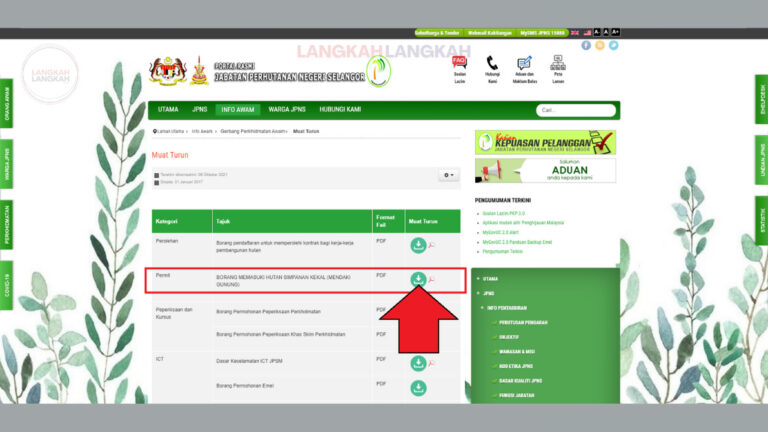Download the Permit row hutan simpanan form
Image resolution: width=768 pixels, height=432 pixels.
[x=418, y=279]
